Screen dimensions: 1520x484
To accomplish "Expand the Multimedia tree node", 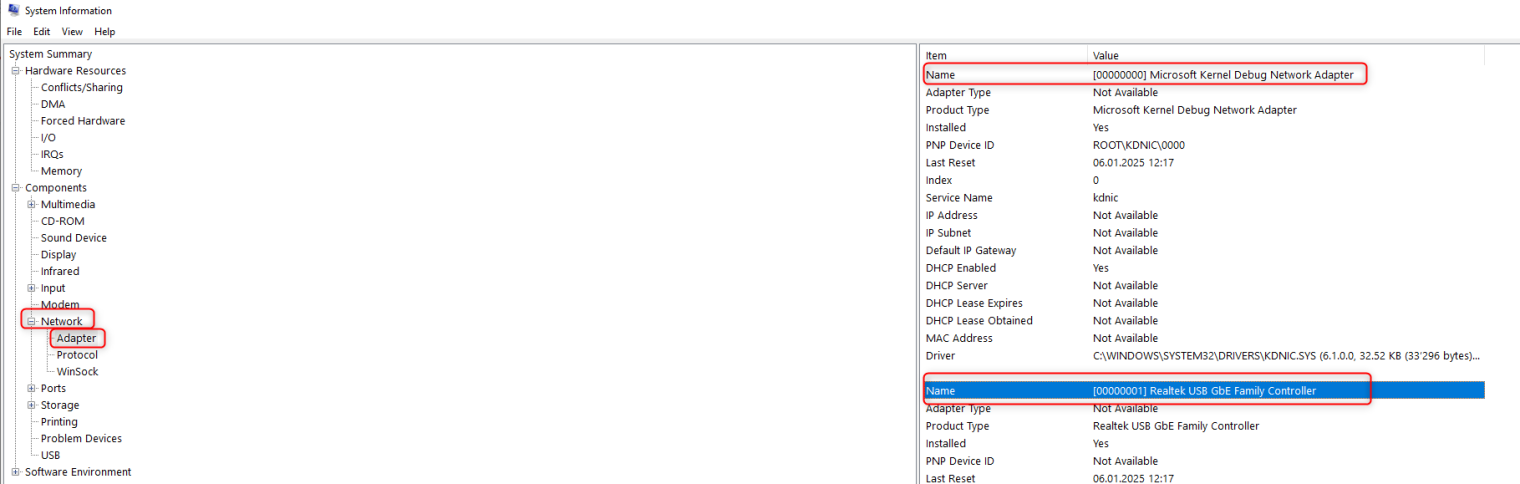I will pyautogui.click(x=32, y=205).
